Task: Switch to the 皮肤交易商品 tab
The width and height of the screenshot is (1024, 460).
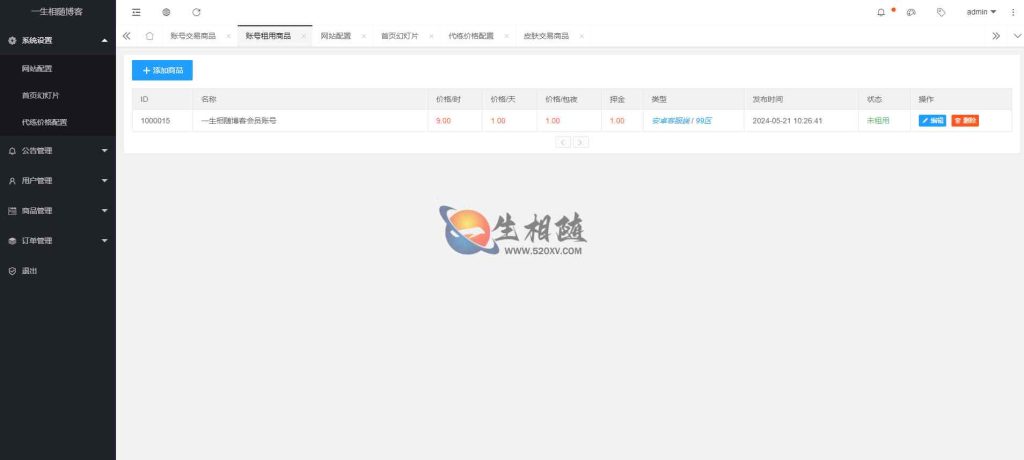Action: [546, 36]
